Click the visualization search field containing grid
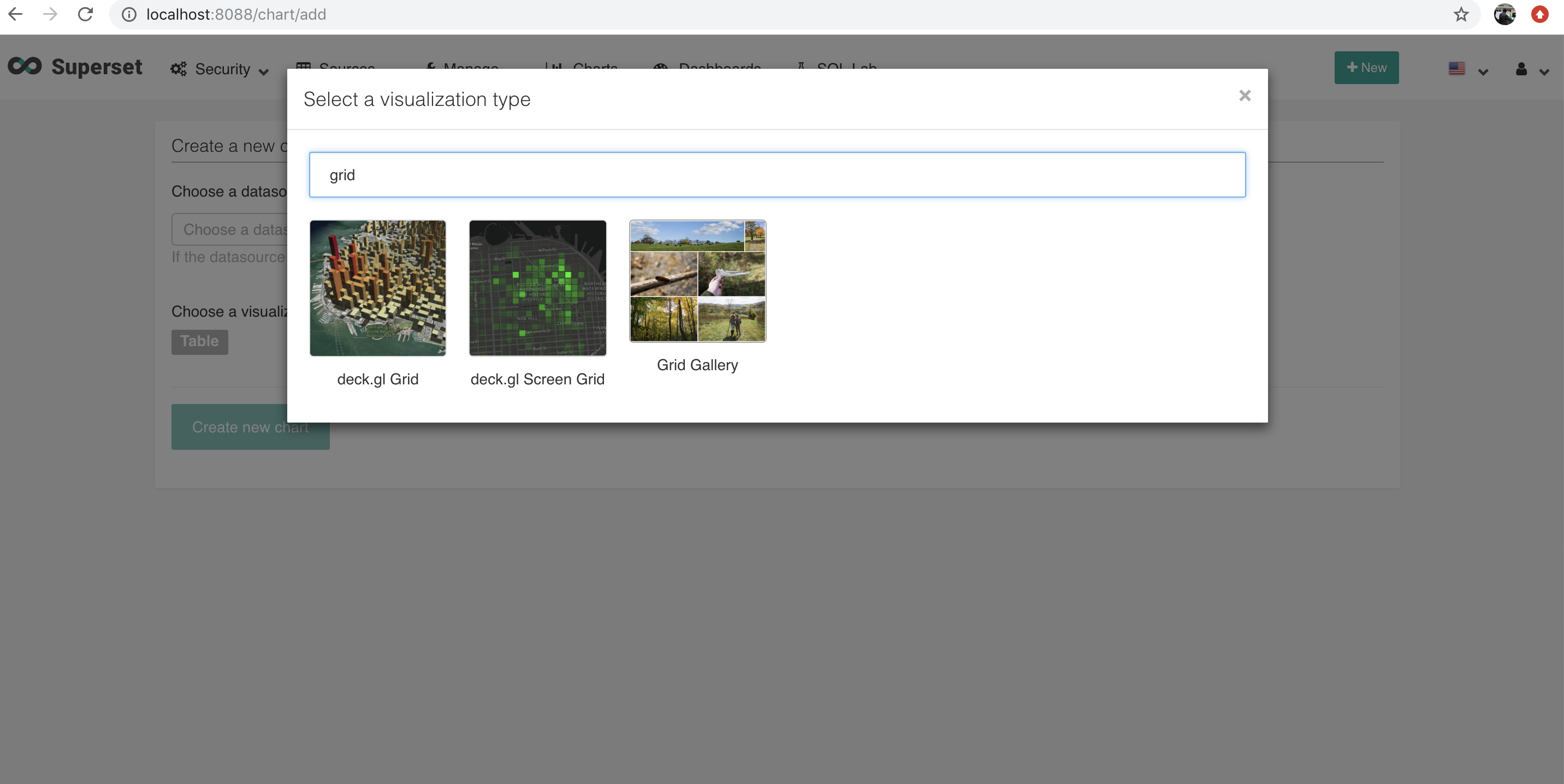 pos(777,175)
